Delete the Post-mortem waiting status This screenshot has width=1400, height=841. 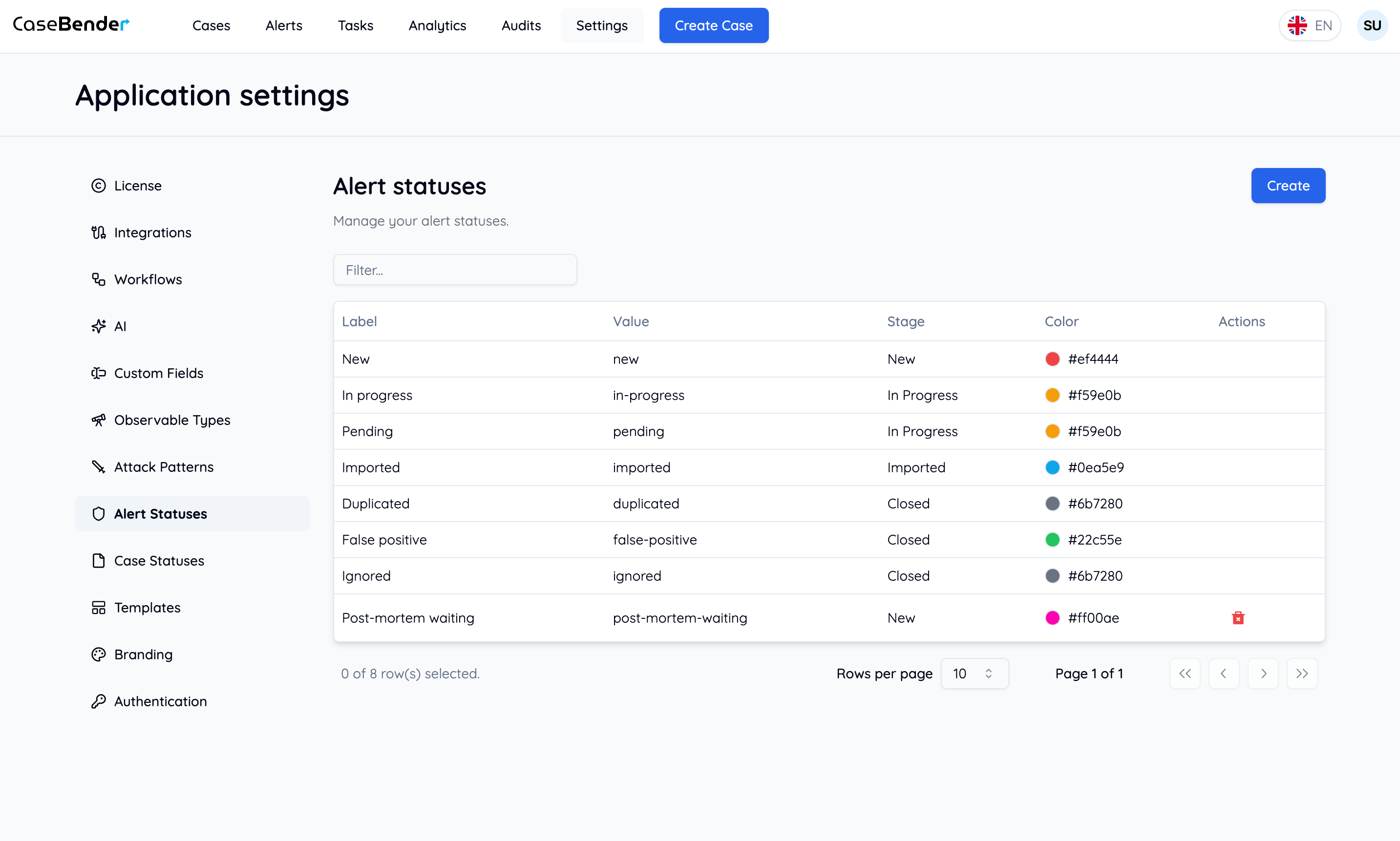pos(1238,618)
